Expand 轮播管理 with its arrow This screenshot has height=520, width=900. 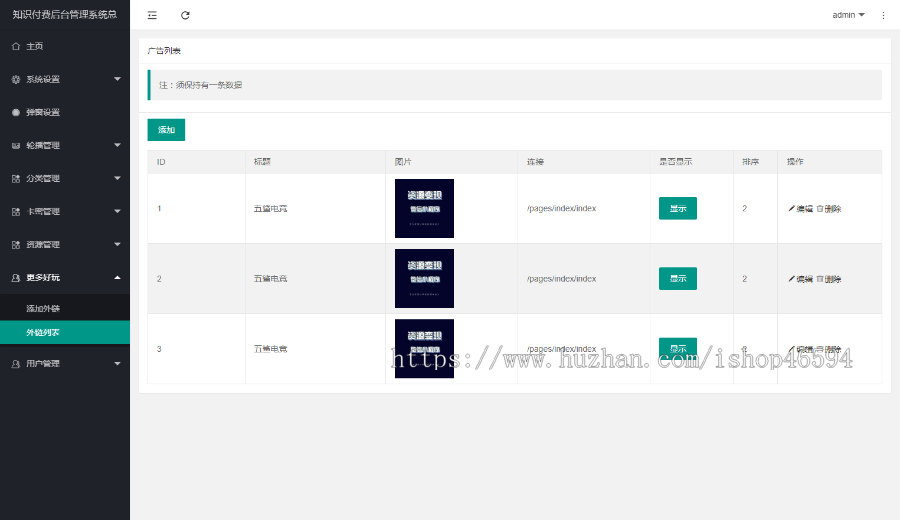click(117, 145)
